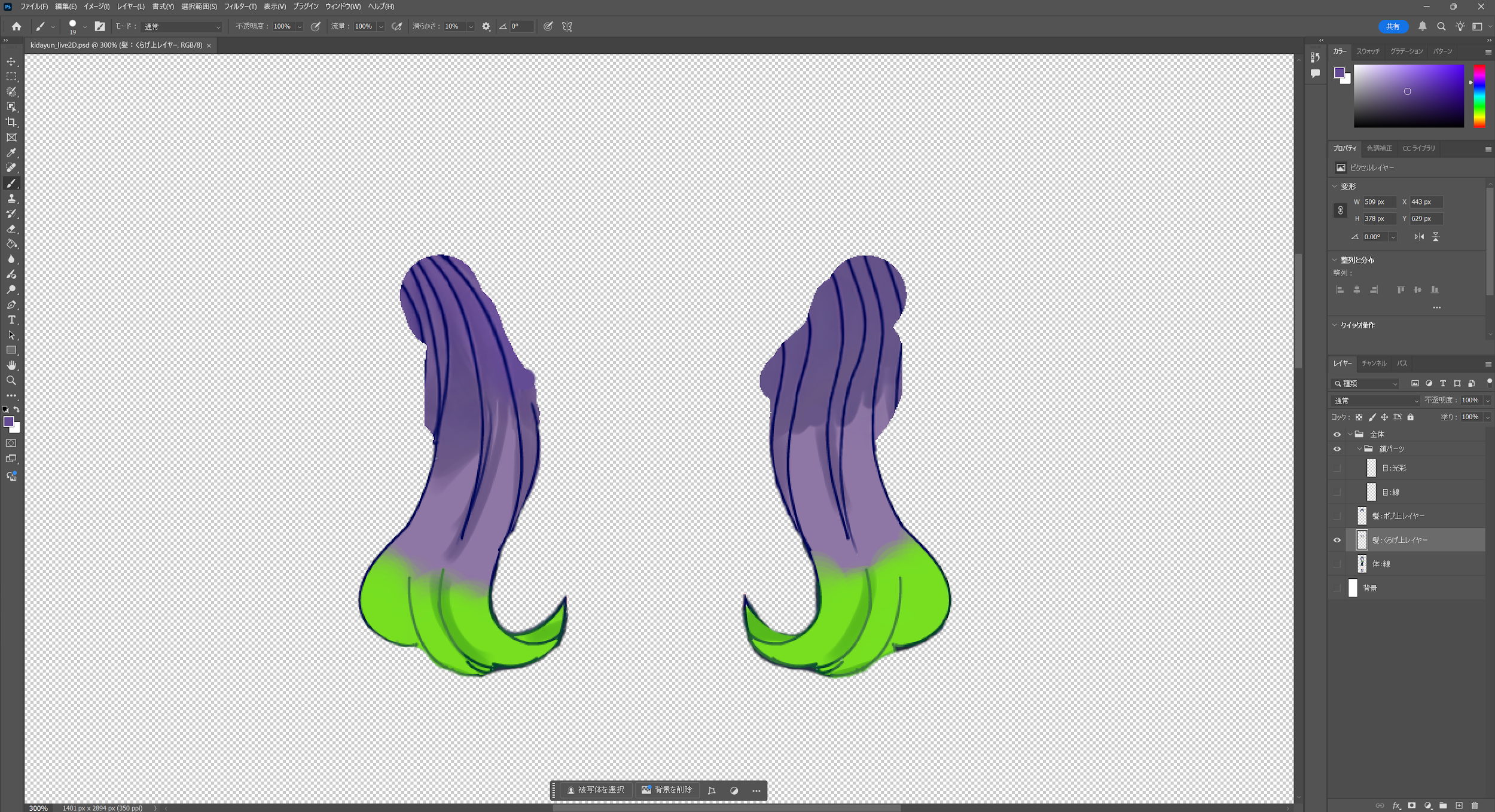Click the delete layer trash icon
The height and width of the screenshot is (812, 1495).
tap(1474, 805)
